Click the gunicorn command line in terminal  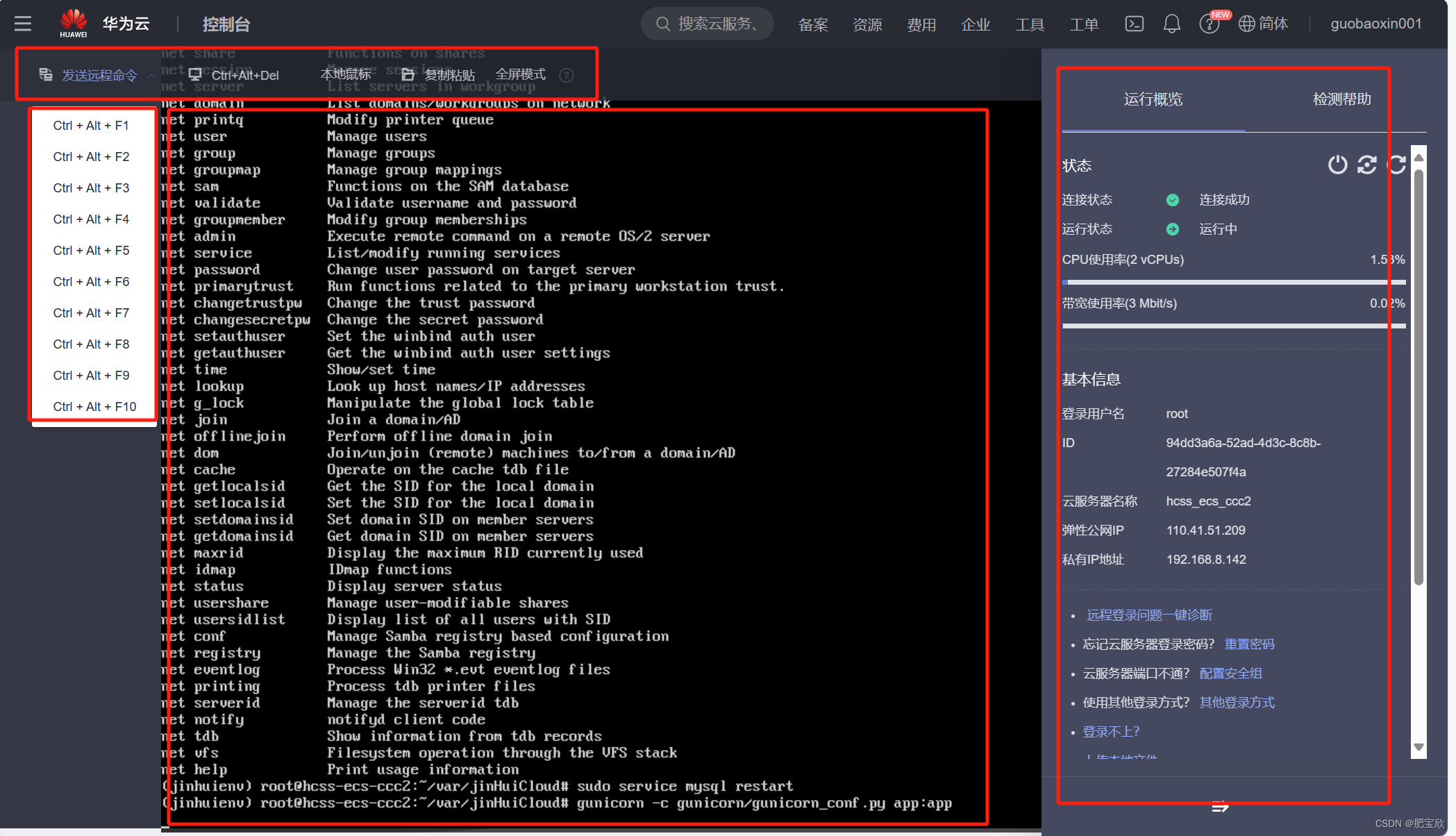pyautogui.click(x=557, y=803)
